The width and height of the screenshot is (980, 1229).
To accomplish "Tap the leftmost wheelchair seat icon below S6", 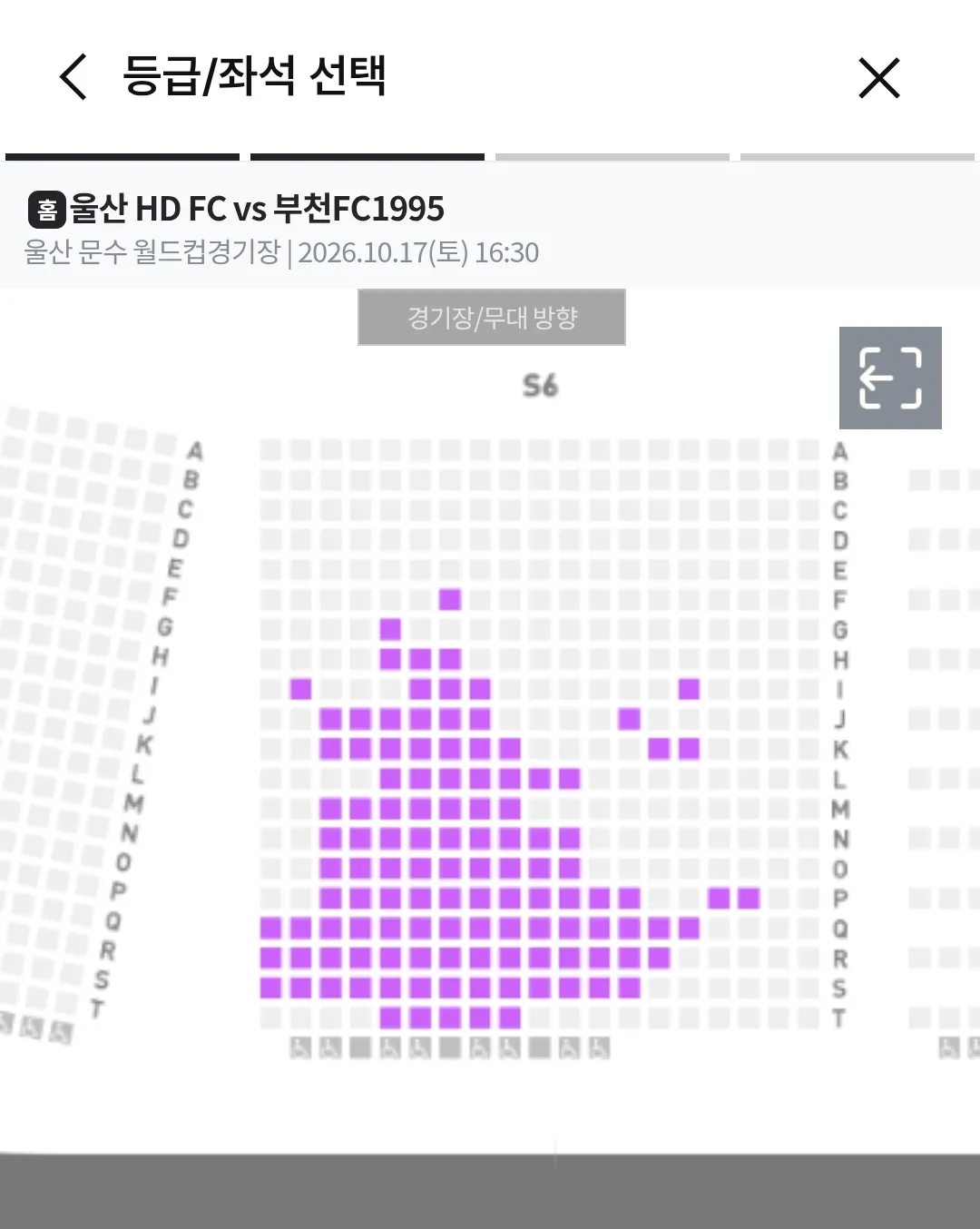I will click(301, 1048).
